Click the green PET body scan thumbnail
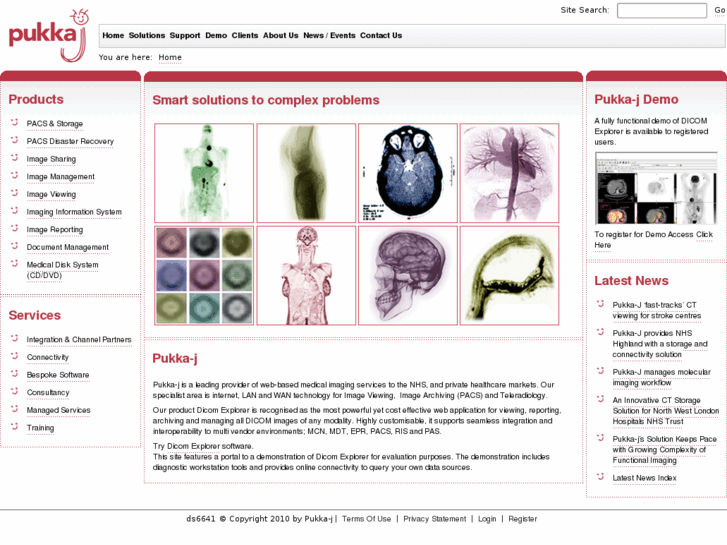The width and height of the screenshot is (727, 545). [x=204, y=173]
